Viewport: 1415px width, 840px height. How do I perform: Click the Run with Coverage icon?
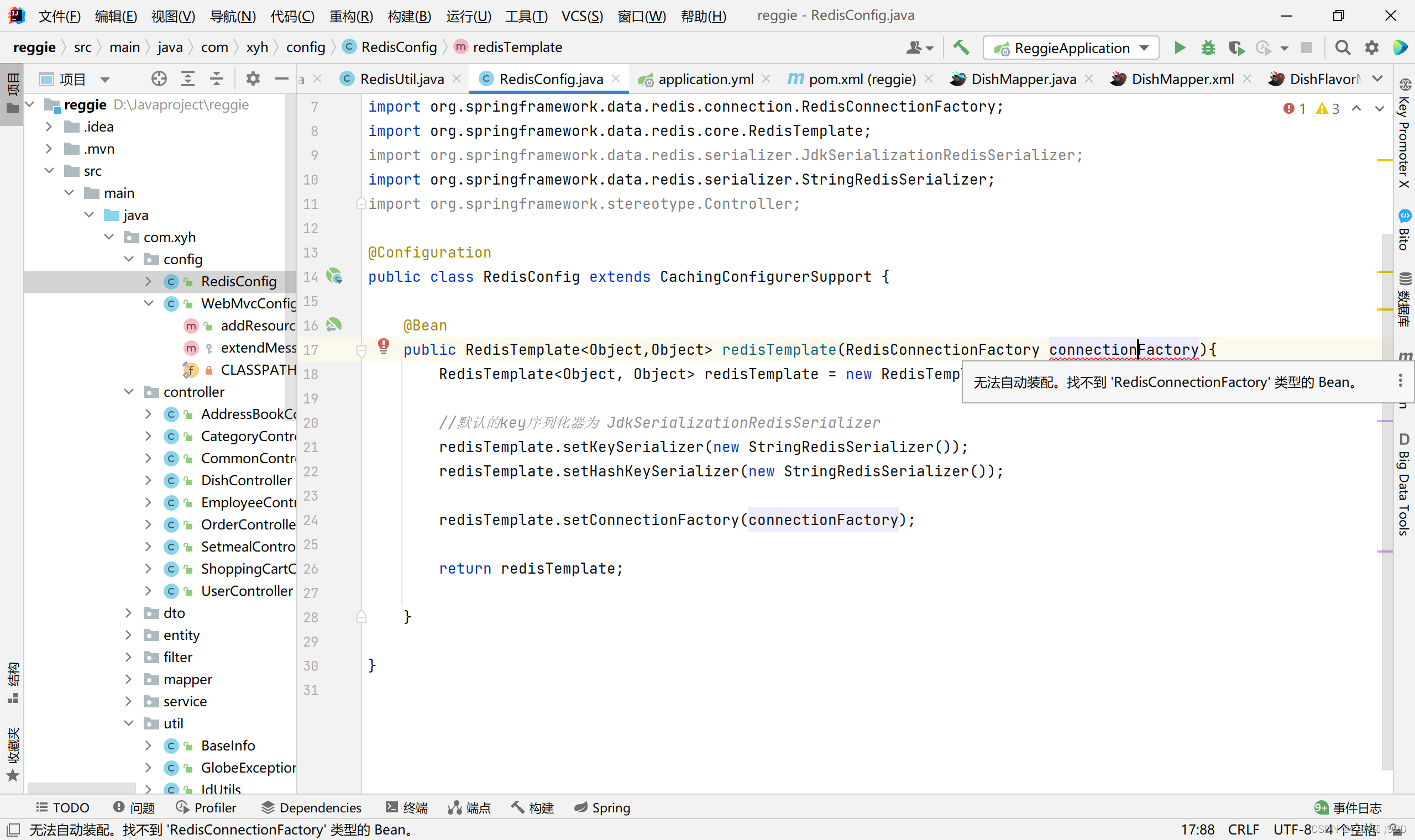pos(1236,48)
